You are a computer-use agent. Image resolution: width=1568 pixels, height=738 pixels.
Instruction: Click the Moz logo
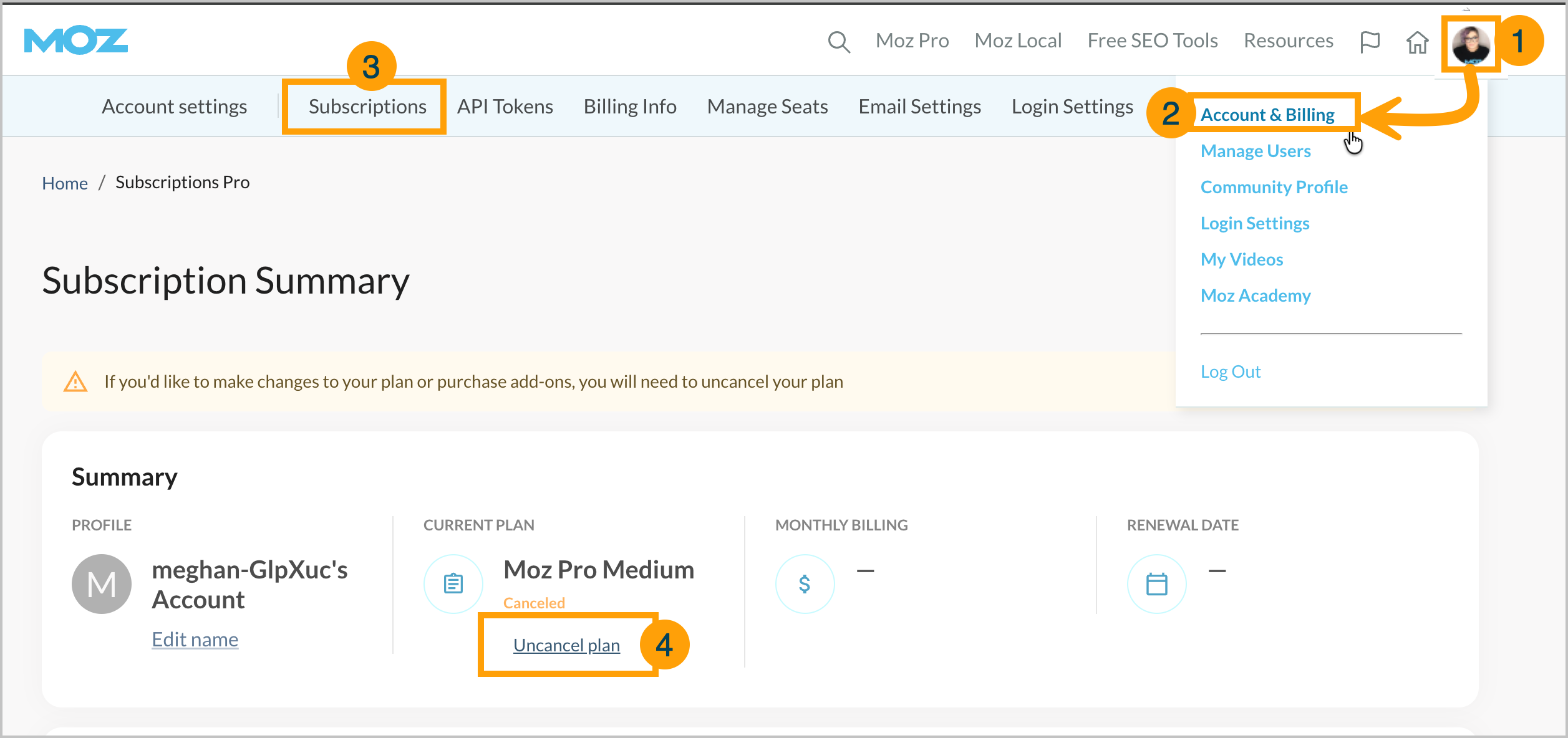click(x=76, y=41)
